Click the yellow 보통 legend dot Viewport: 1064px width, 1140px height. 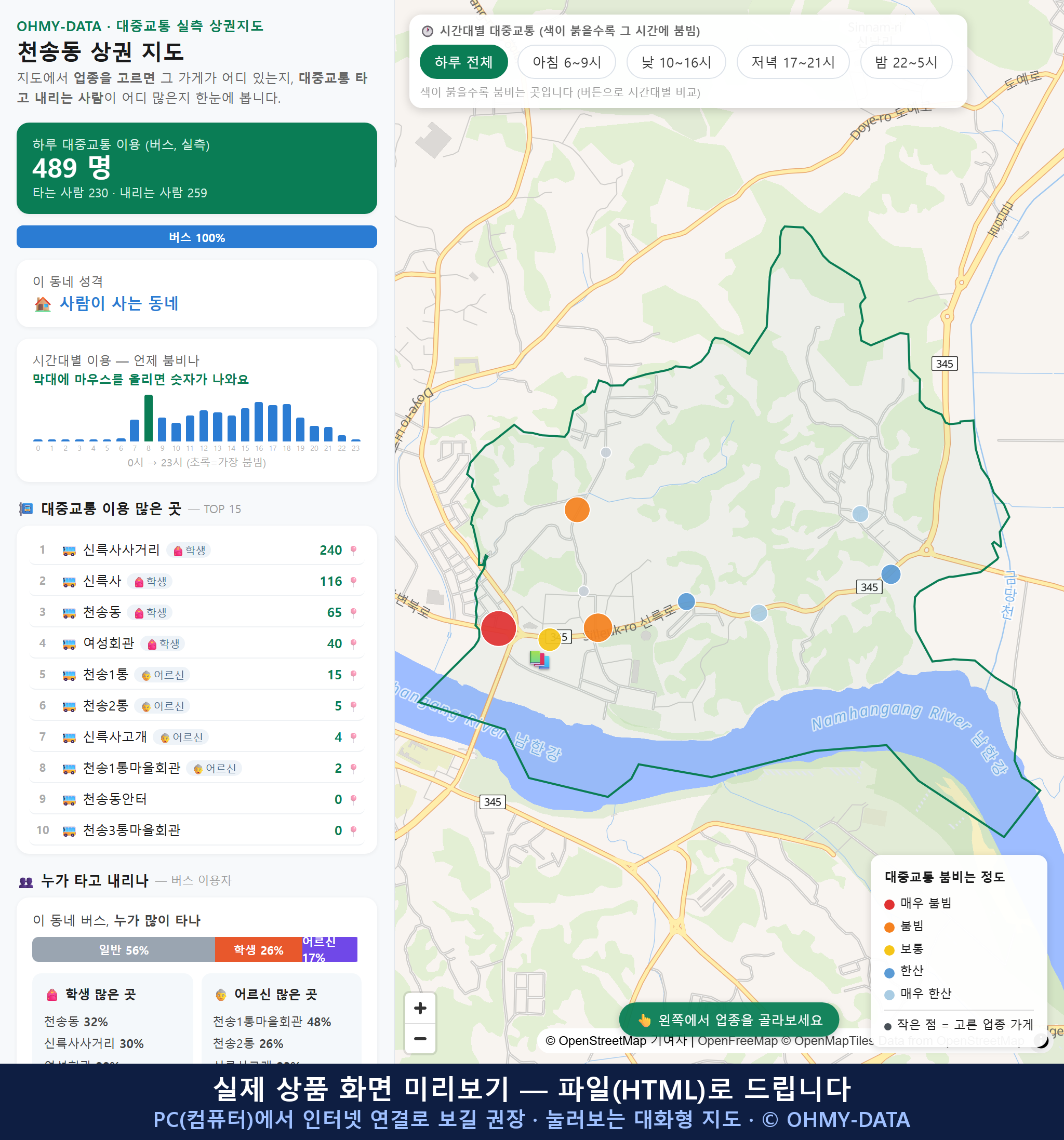[889, 950]
